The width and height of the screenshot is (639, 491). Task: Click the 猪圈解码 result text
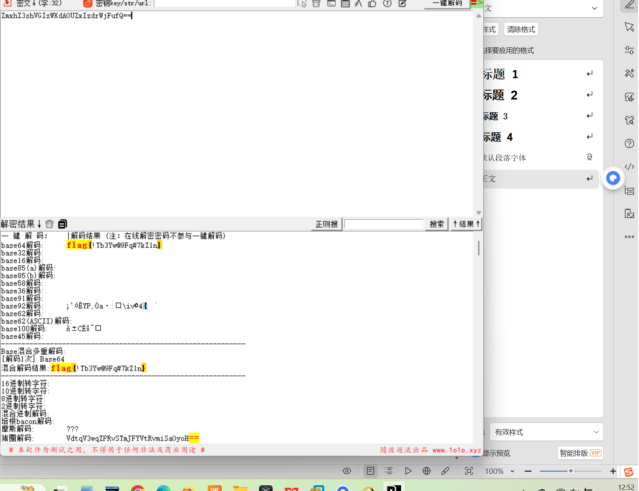(132, 438)
